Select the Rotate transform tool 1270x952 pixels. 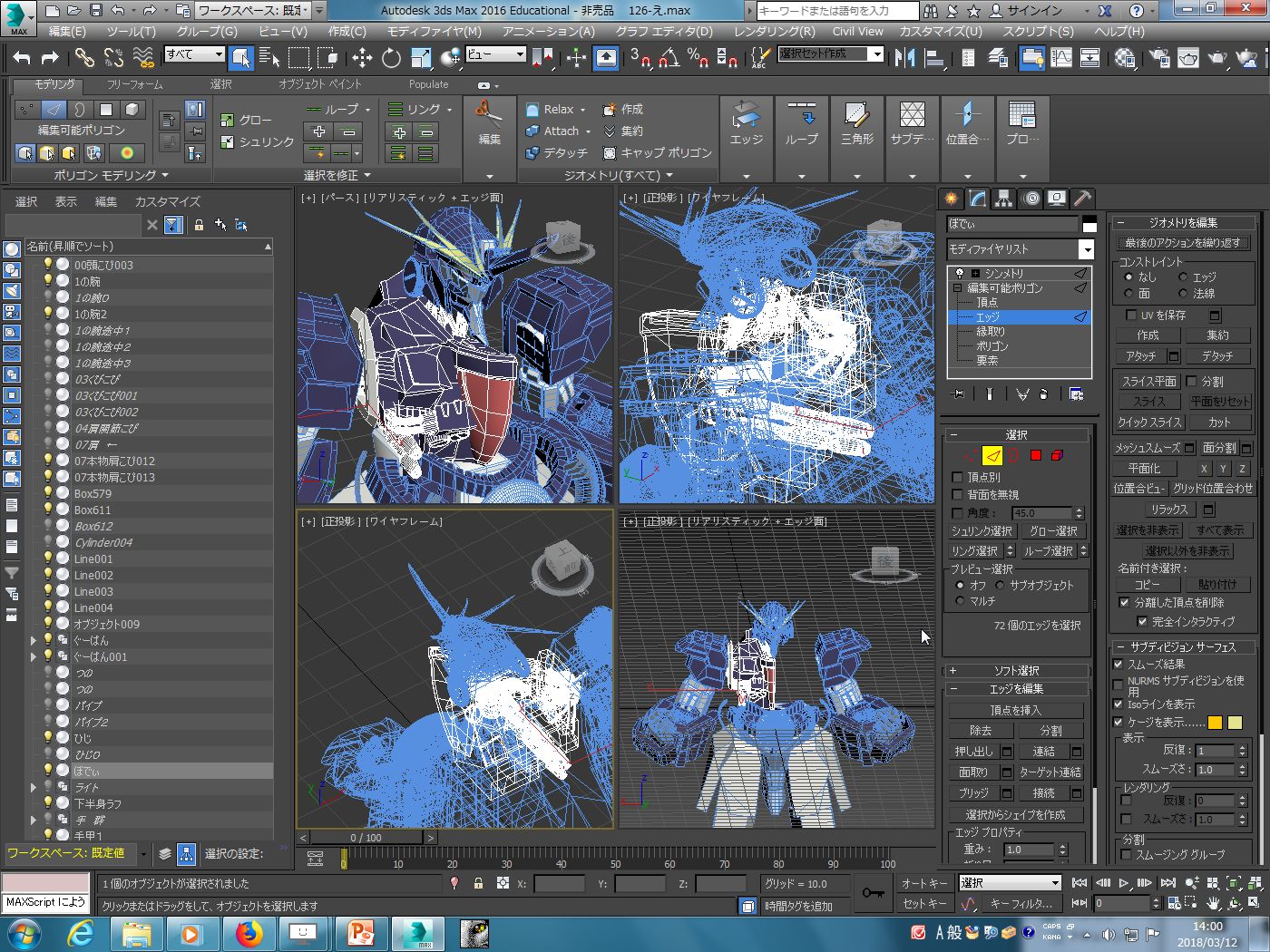(x=391, y=58)
